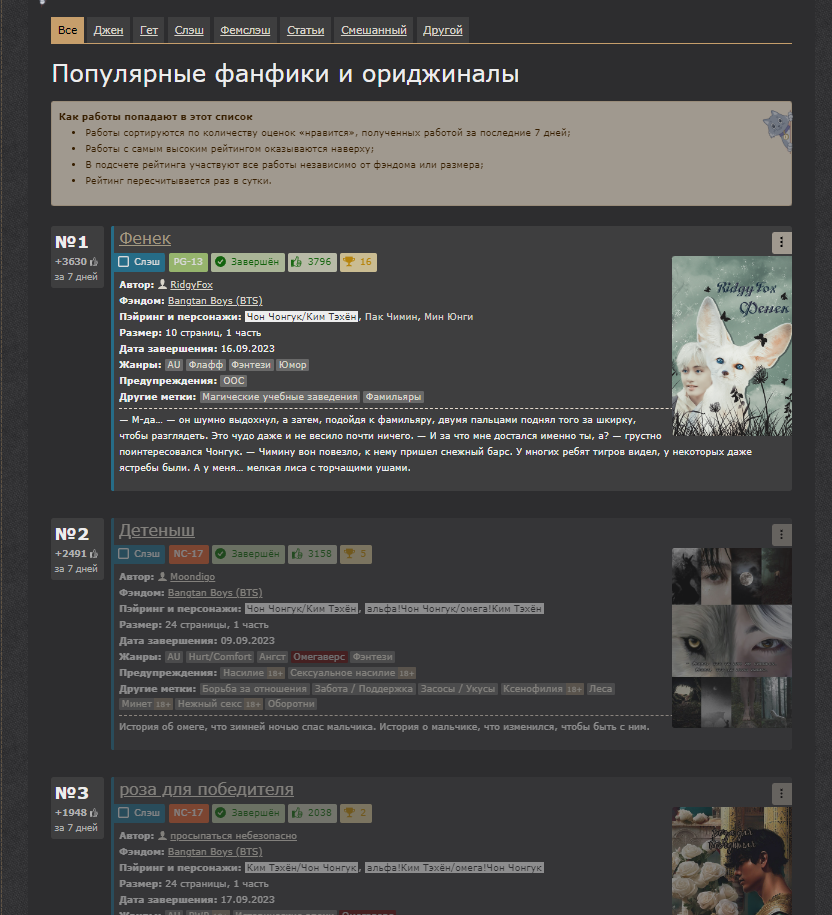This screenshot has width=832, height=915.
Task: Click the Юмор genre tag
Action: 292,365
